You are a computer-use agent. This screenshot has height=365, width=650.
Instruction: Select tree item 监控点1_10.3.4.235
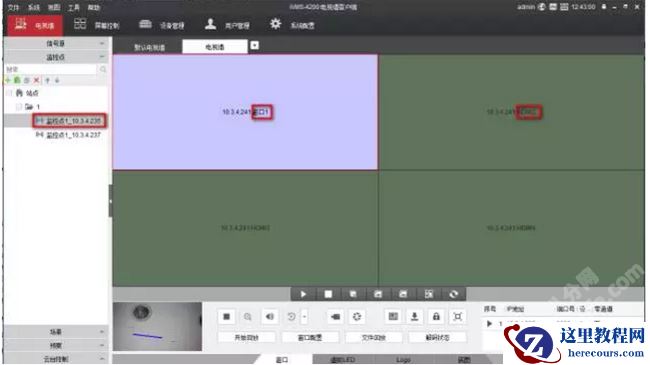pyautogui.click(x=69, y=121)
